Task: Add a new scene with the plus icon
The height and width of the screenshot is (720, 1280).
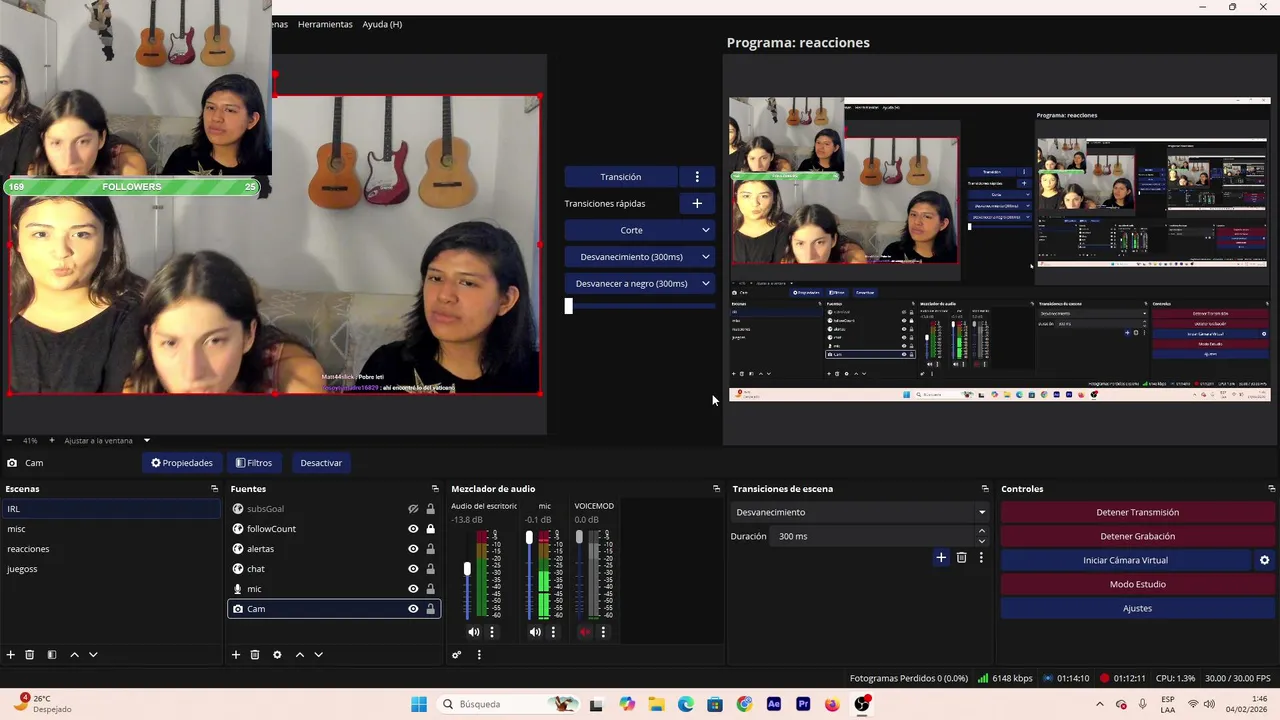Action: tap(11, 655)
